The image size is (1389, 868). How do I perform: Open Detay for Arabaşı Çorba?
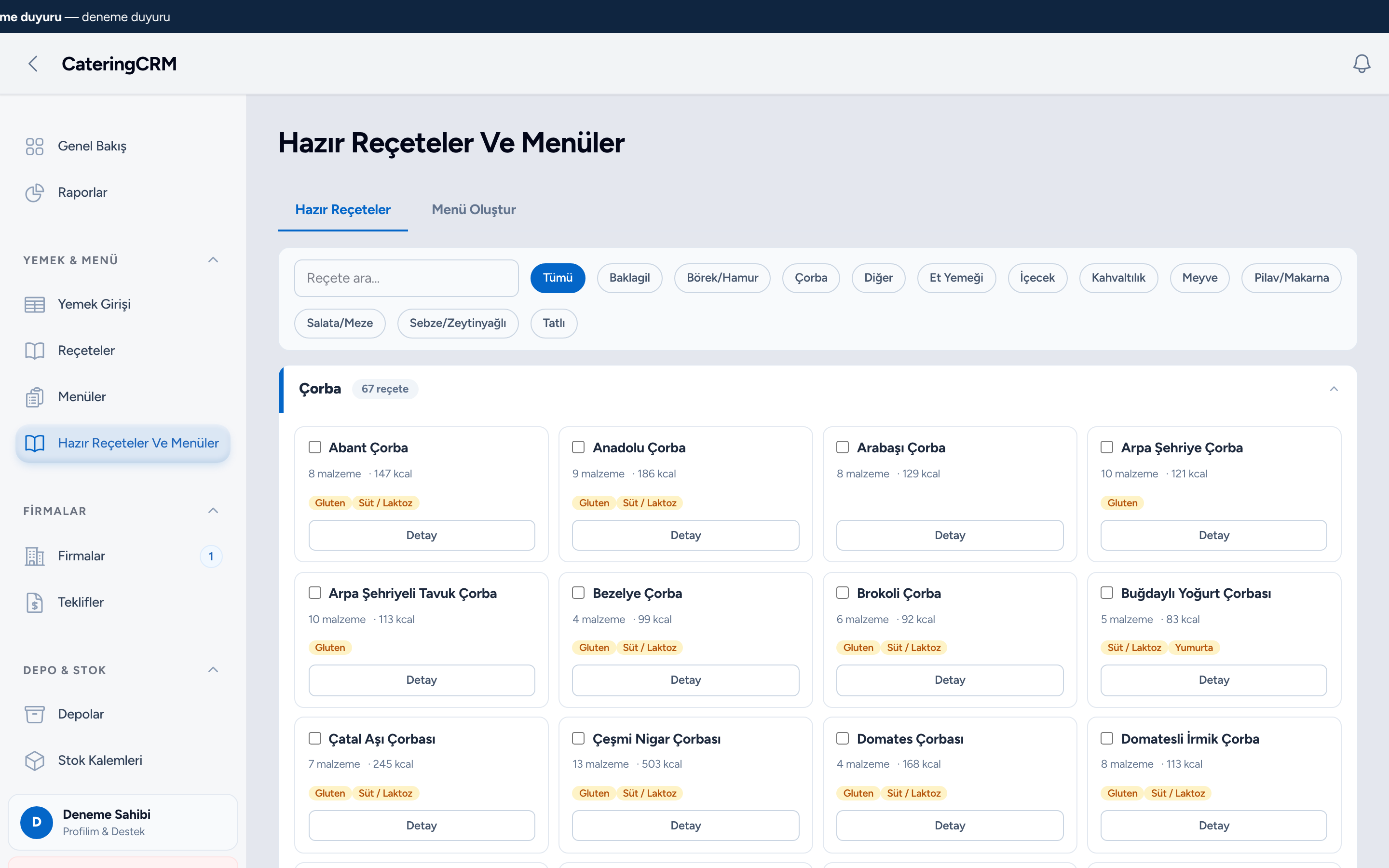coord(950,536)
